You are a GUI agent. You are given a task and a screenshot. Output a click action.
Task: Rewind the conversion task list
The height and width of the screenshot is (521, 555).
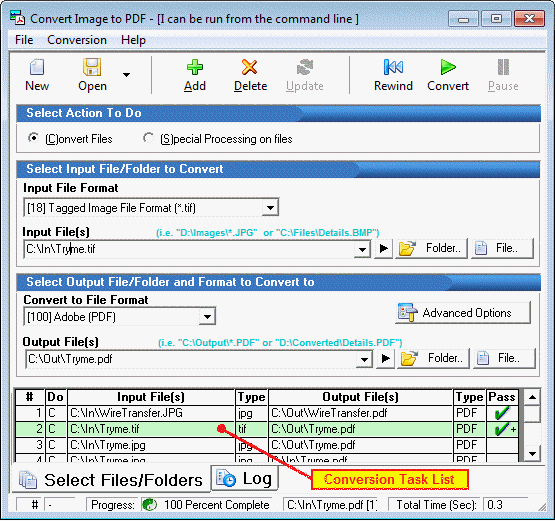(x=393, y=75)
